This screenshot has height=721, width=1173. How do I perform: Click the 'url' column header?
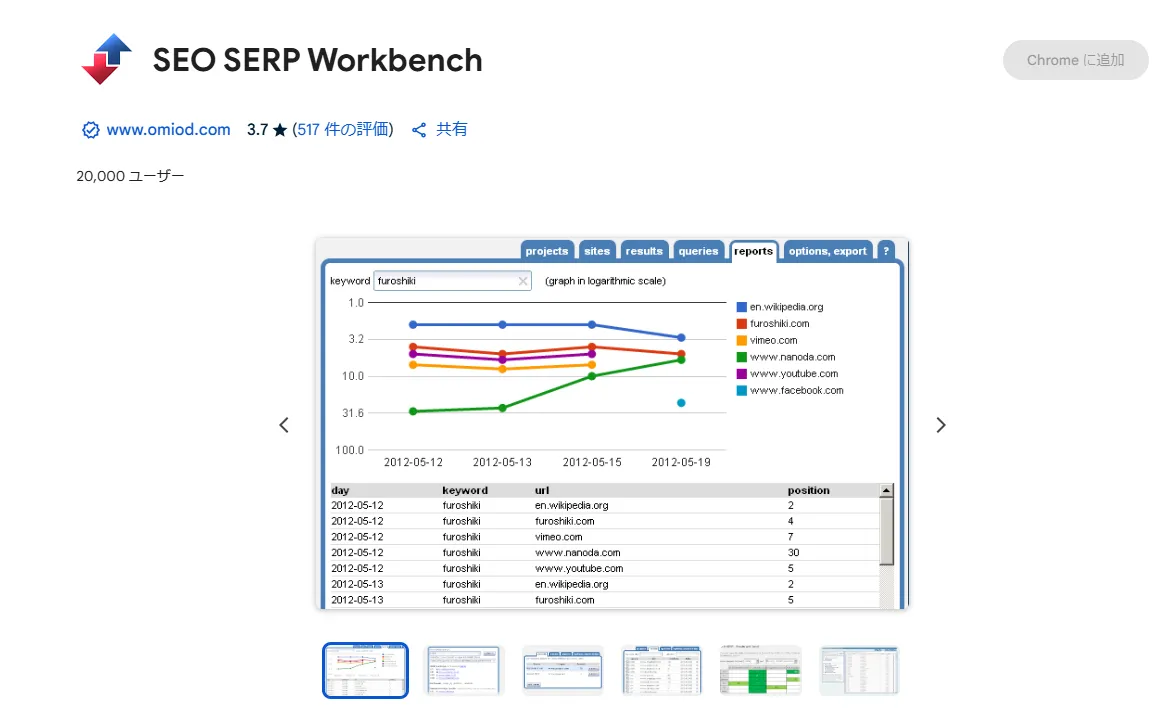click(542, 491)
